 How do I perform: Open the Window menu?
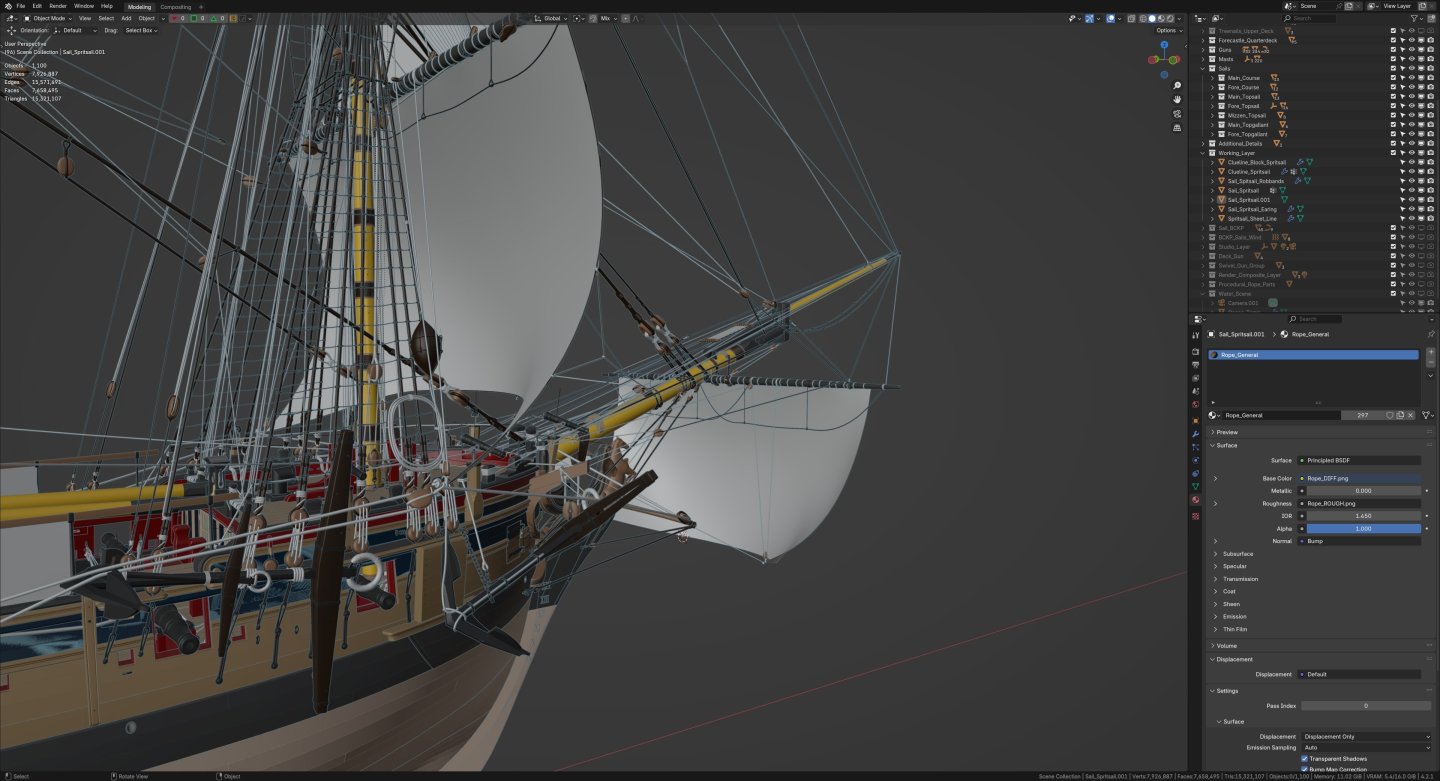pos(84,6)
